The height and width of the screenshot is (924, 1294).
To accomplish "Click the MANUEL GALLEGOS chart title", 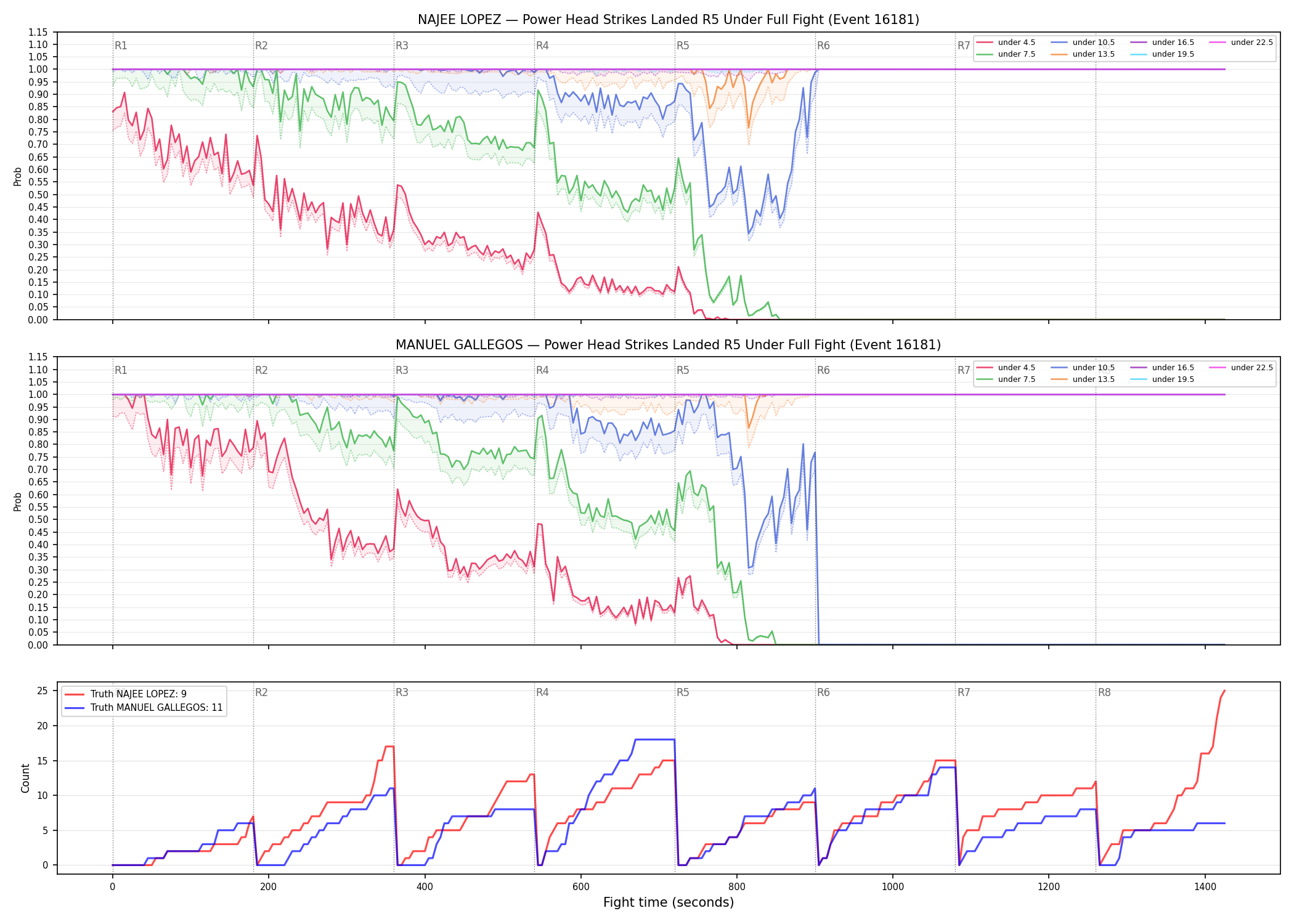I will 669,345.
